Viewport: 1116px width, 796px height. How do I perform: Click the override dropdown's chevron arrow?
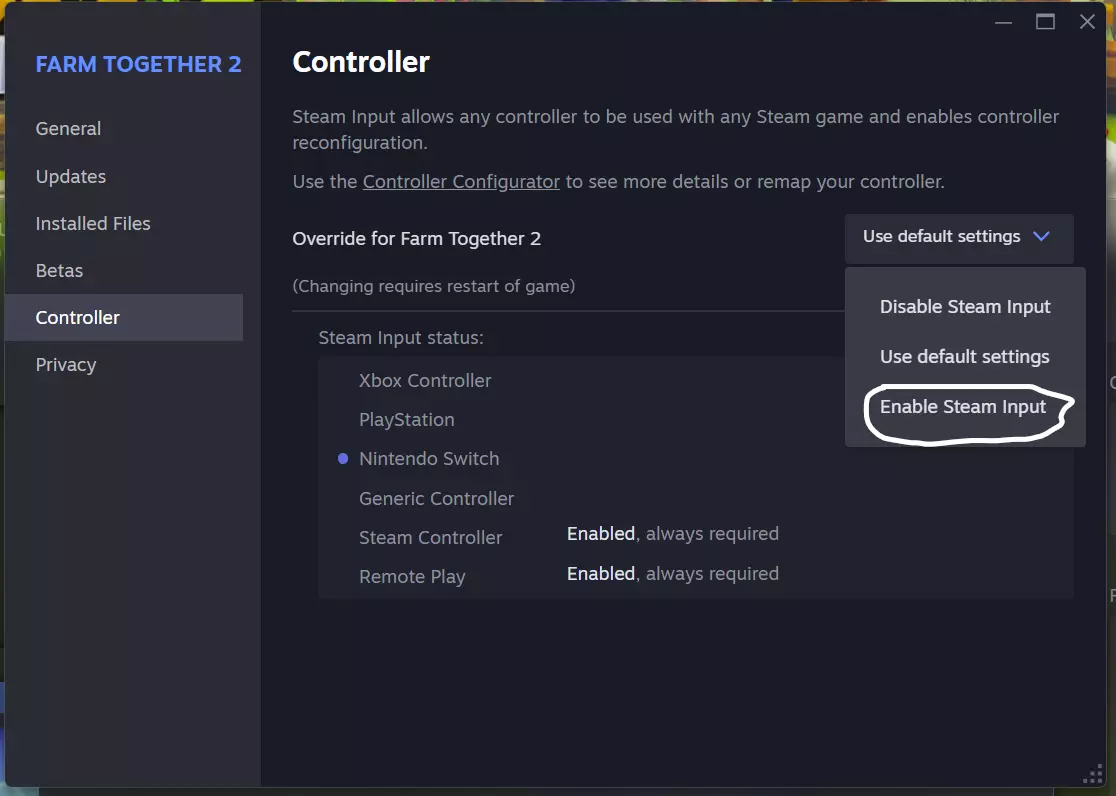tap(1041, 237)
